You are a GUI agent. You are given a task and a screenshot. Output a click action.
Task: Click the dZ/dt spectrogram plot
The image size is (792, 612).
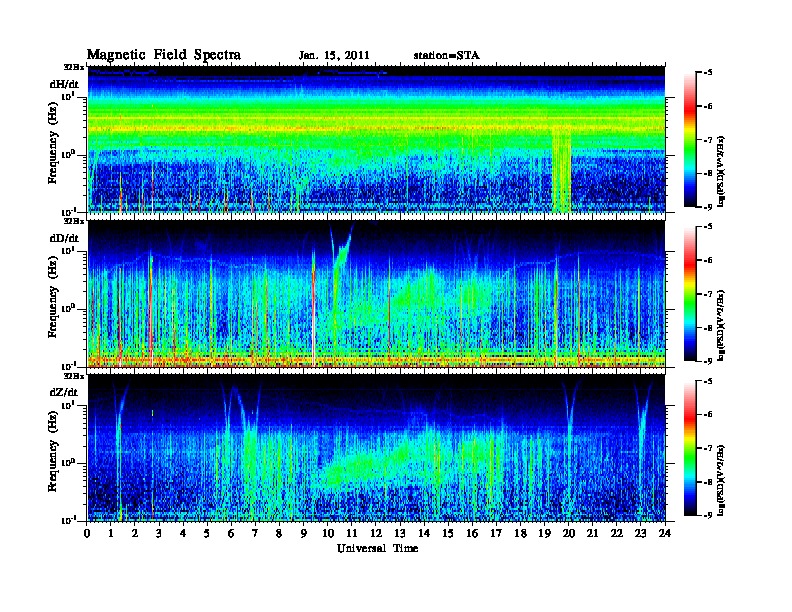pyautogui.click(x=376, y=448)
